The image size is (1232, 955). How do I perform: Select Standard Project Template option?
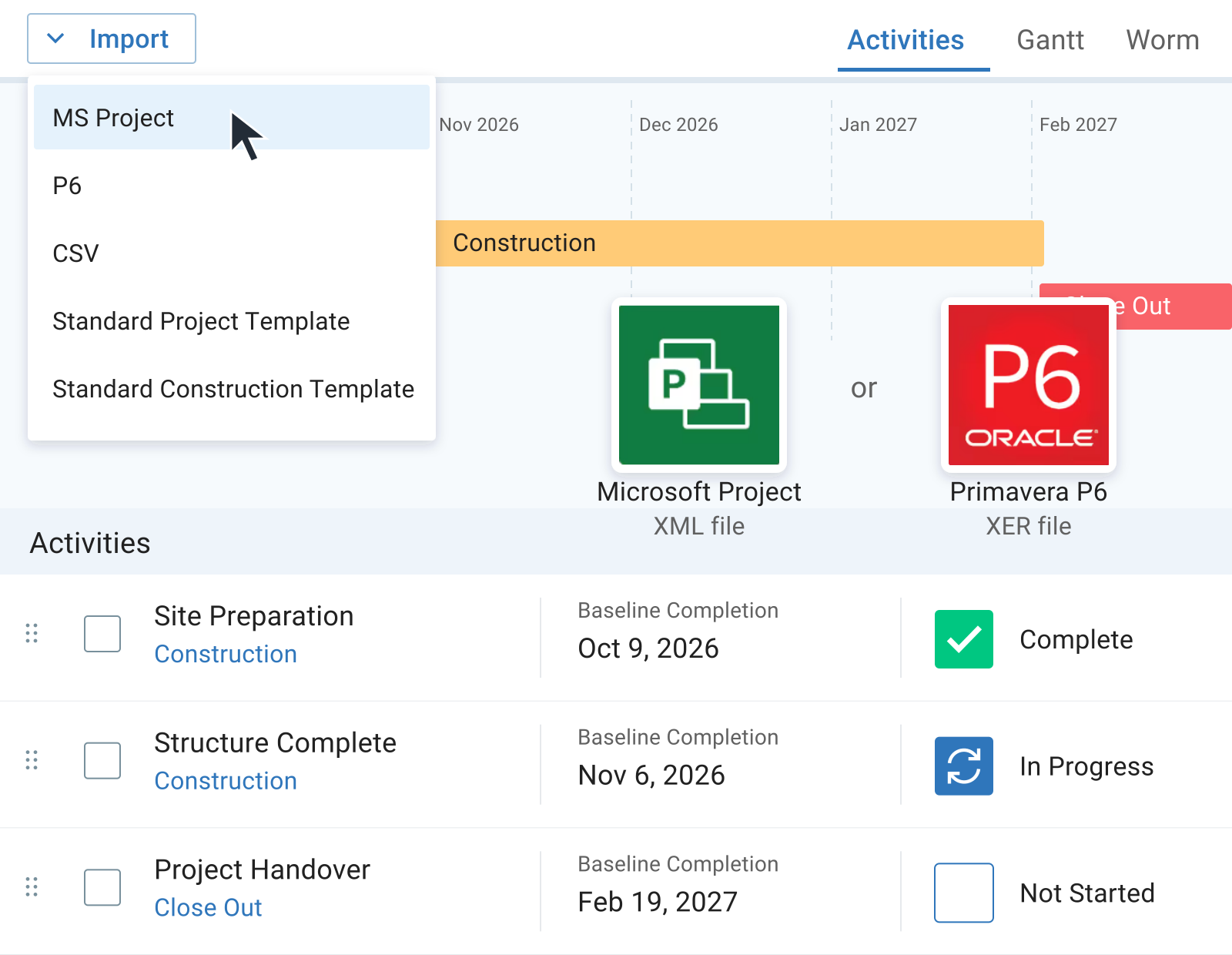point(232,321)
